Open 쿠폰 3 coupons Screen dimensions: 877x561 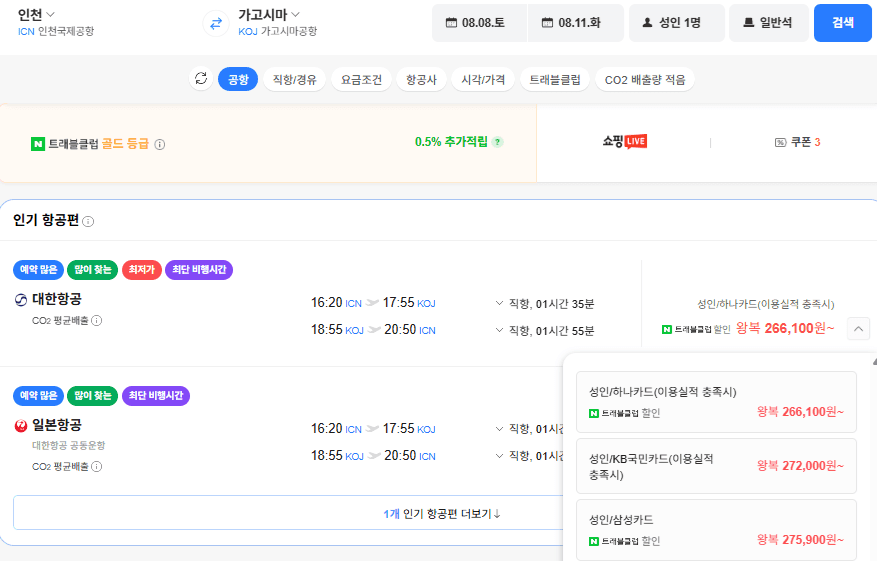[x=798, y=142]
